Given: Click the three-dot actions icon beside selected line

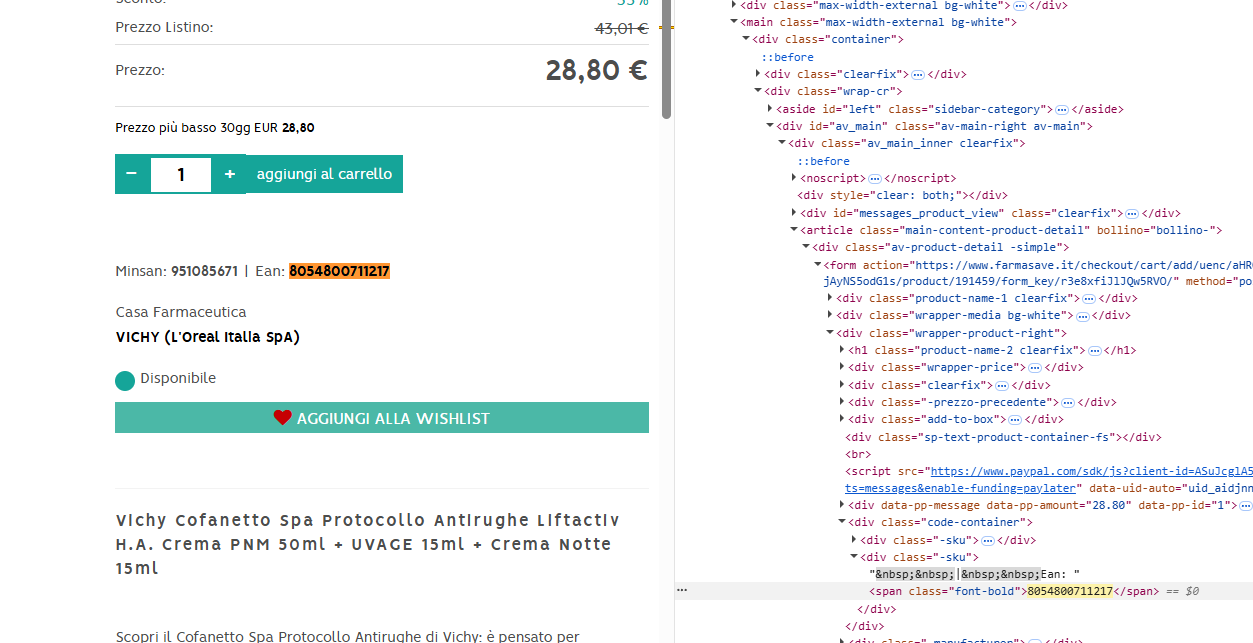Looking at the screenshot, I should point(682,591).
